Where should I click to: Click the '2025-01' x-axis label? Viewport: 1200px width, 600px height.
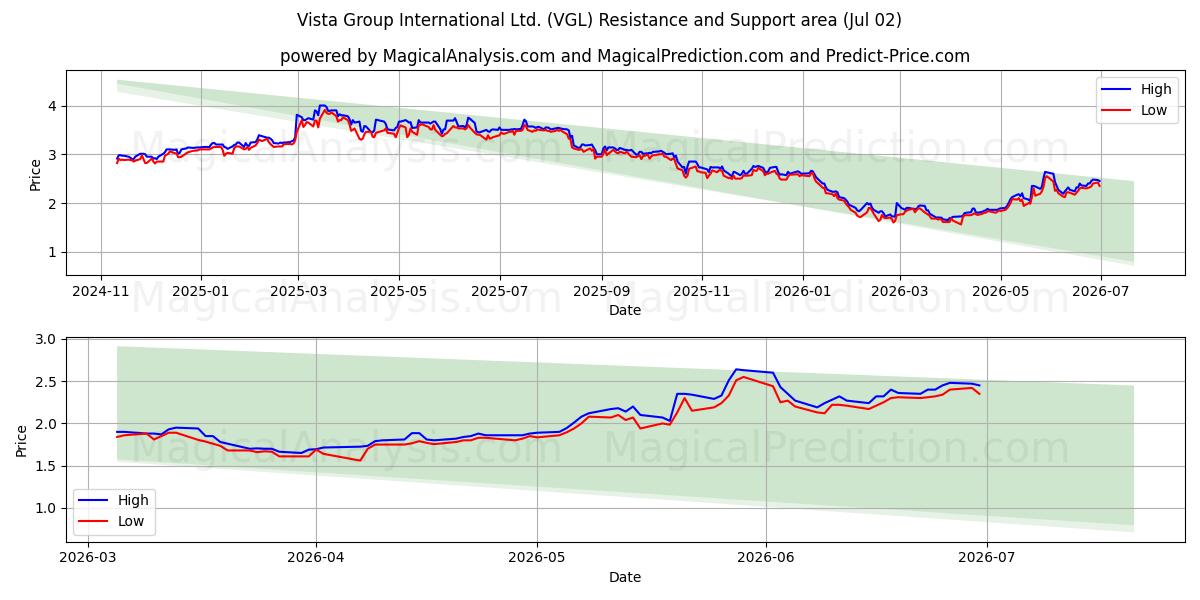(x=201, y=292)
